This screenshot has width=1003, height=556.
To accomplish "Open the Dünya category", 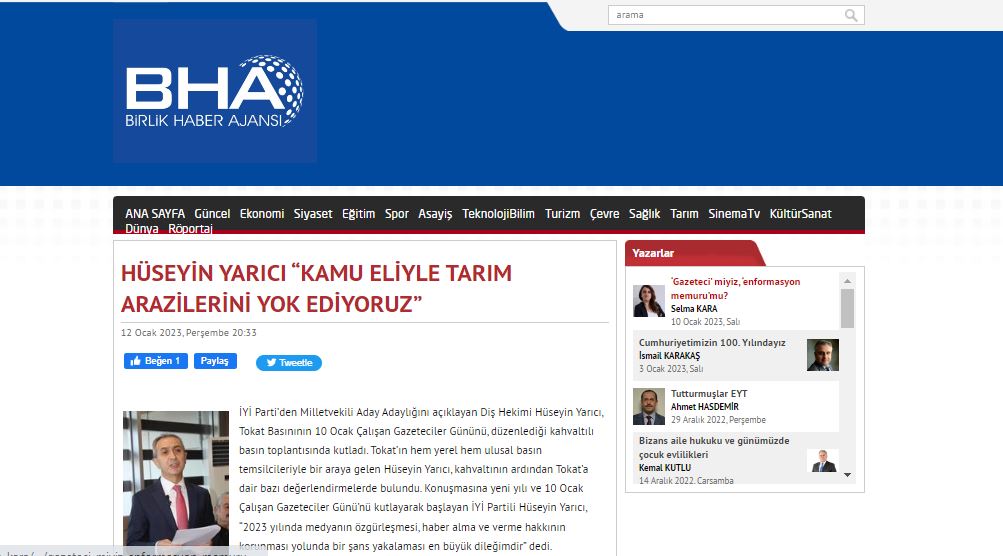I will click(x=142, y=228).
